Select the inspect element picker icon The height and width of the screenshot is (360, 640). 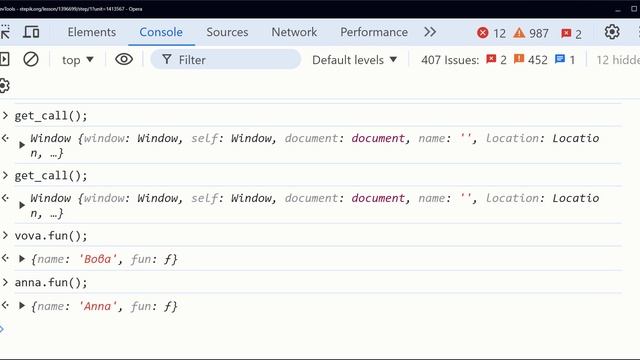4,32
